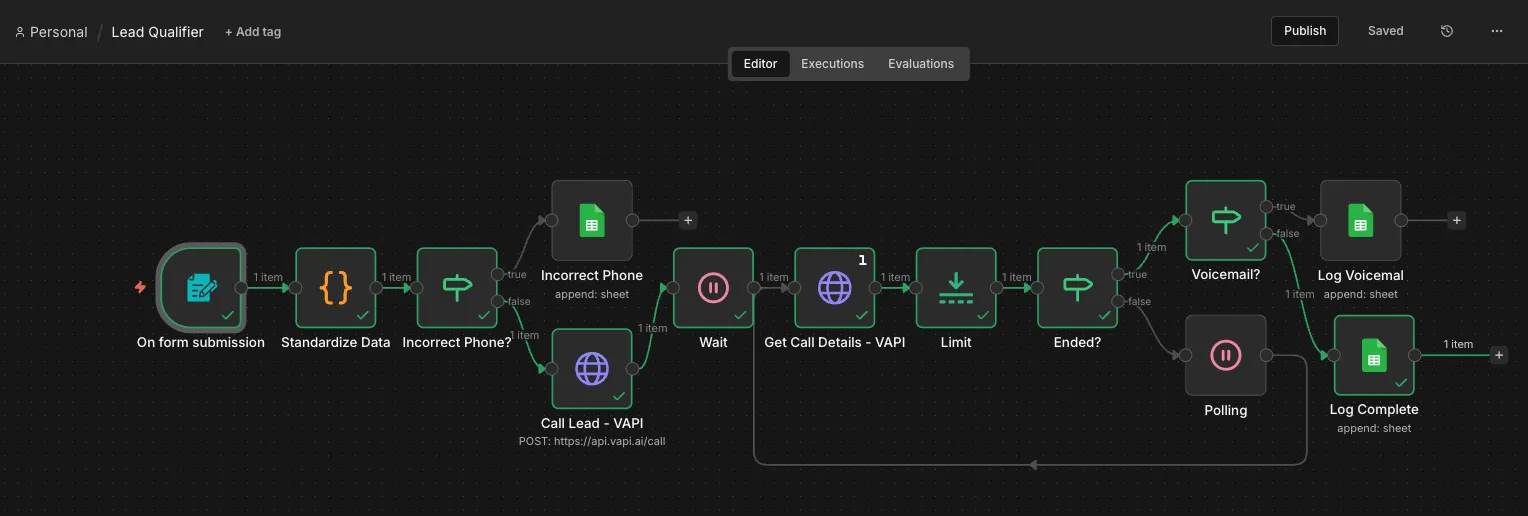The height and width of the screenshot is (516, 1528).
Task: Click the 'Standardize Data' node label
Action: (336, 342)
